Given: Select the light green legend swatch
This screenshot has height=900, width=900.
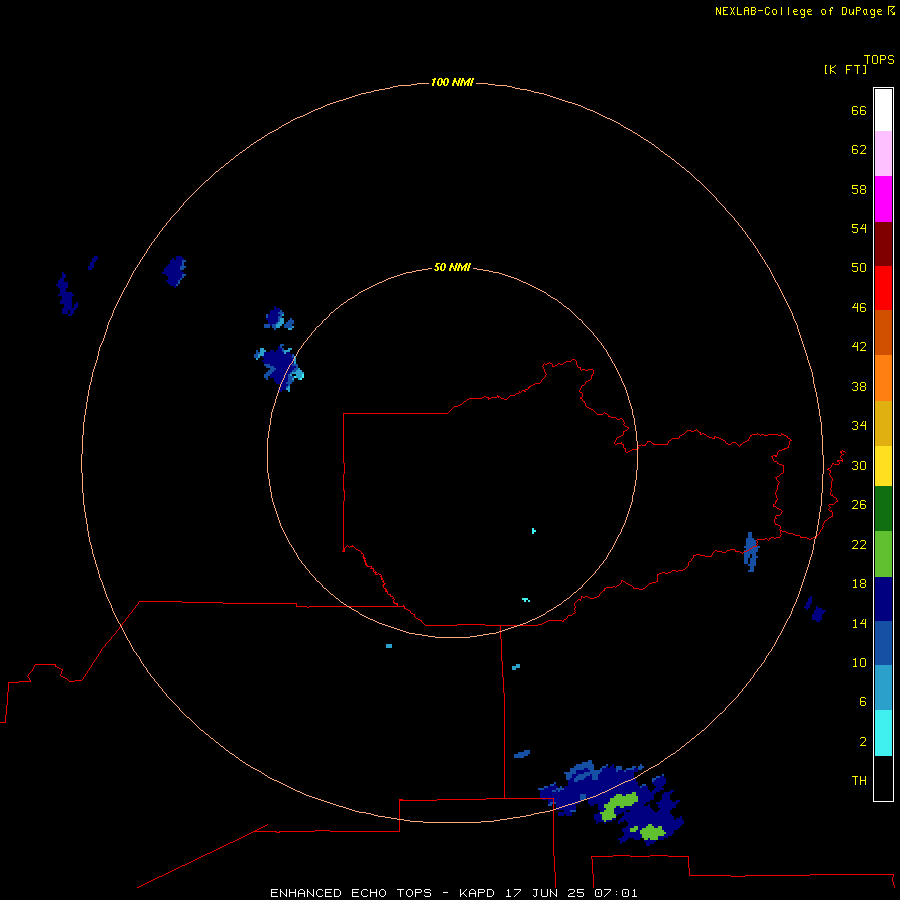Looking at the screenshot, I should click(x=883, y=553).
